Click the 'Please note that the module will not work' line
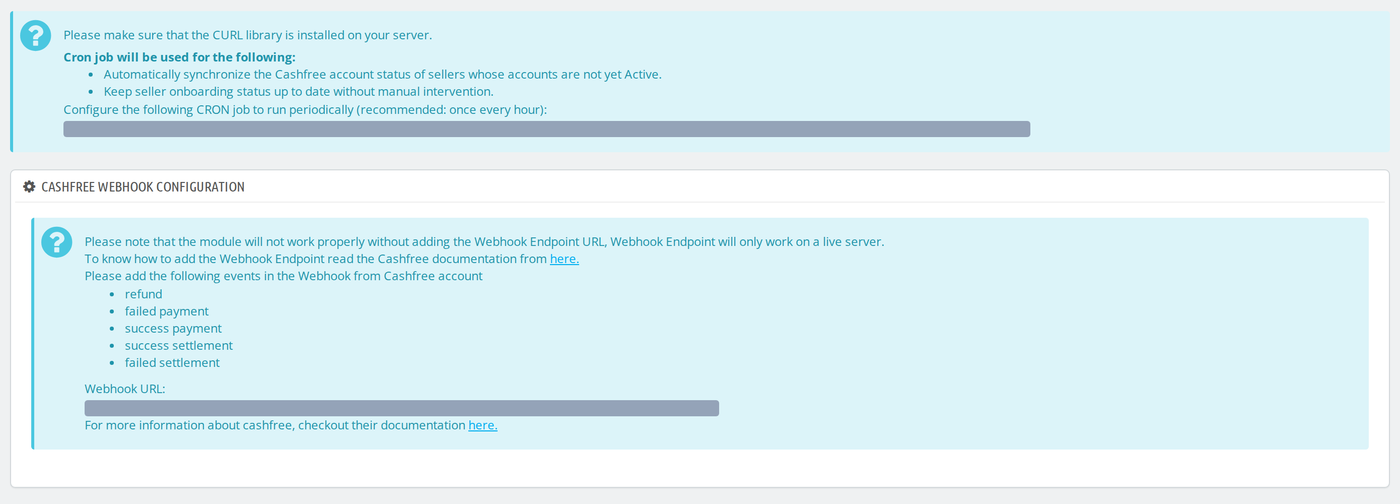This screenshot has width=1400, height=504. [484, 242]
